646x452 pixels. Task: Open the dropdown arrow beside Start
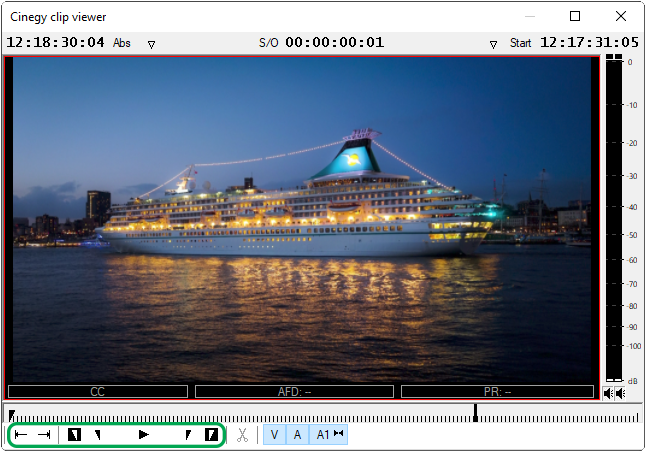click(x=493, y=44)
